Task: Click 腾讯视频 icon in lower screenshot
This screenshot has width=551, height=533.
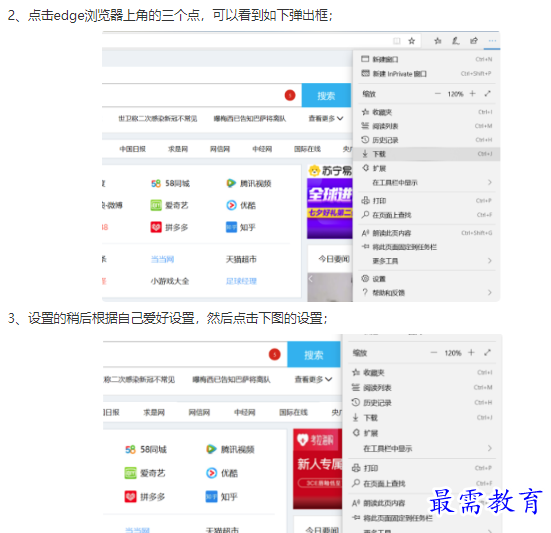Action: (x=211, y=449)
